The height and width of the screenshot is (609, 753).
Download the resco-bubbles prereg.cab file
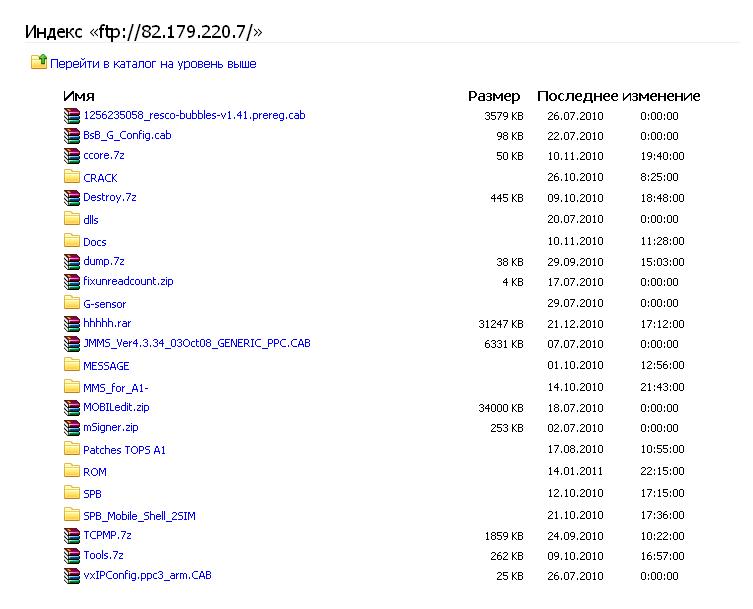pyautogui.click(x=194, y=115)
